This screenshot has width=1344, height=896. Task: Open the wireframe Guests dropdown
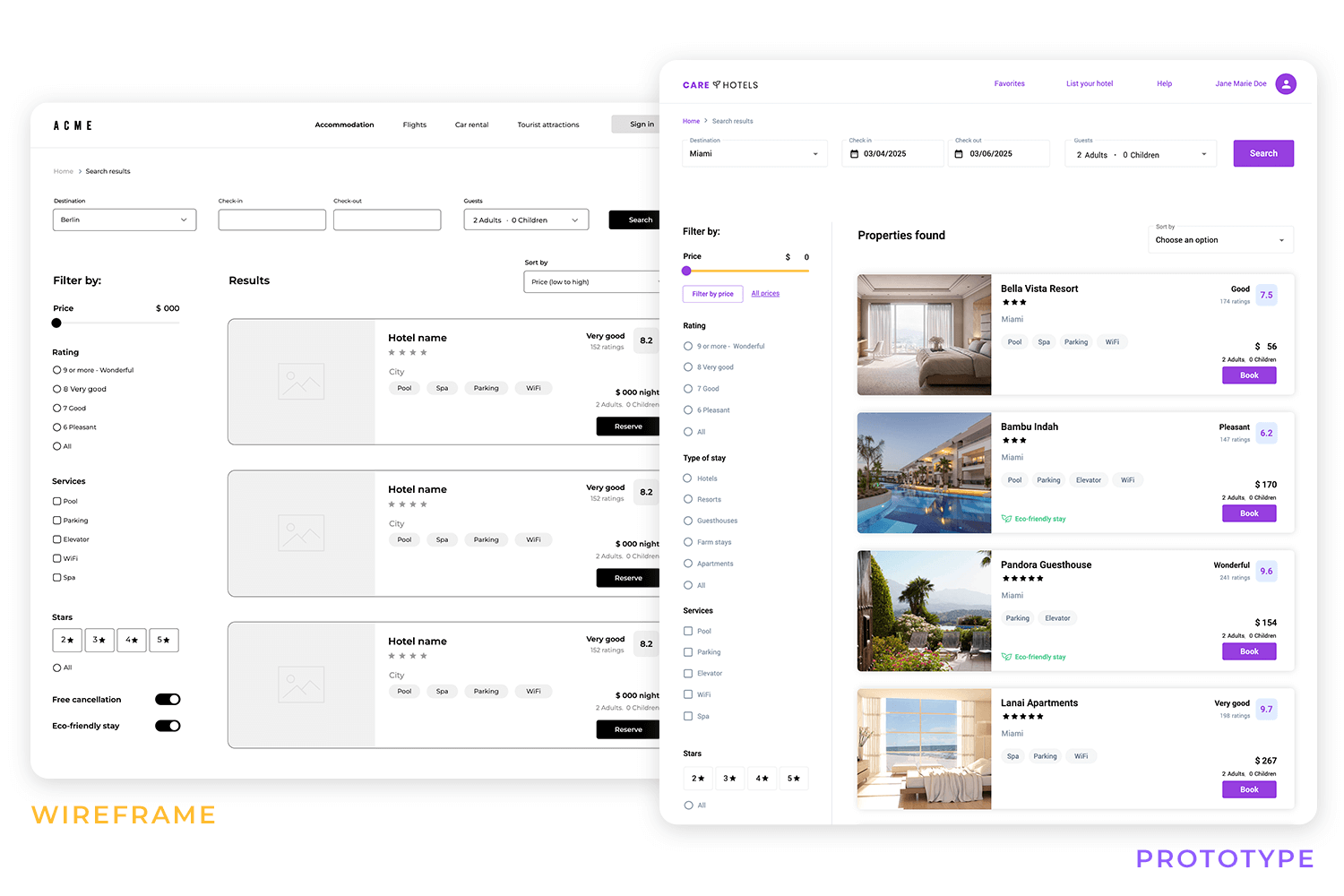click(x=526, y=220)
